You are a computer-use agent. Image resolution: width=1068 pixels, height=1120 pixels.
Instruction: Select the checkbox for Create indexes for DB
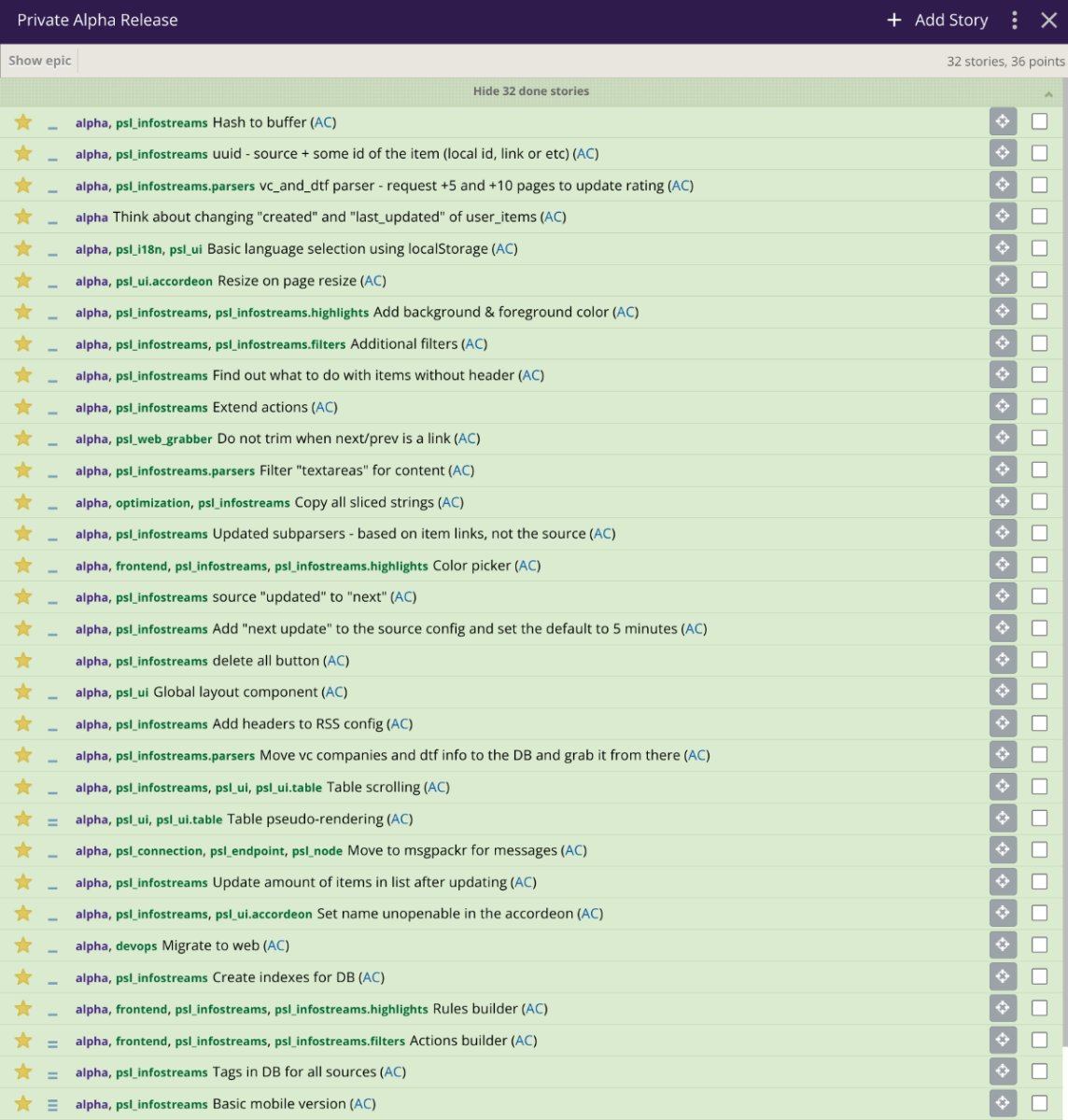tap(1039, 977)
